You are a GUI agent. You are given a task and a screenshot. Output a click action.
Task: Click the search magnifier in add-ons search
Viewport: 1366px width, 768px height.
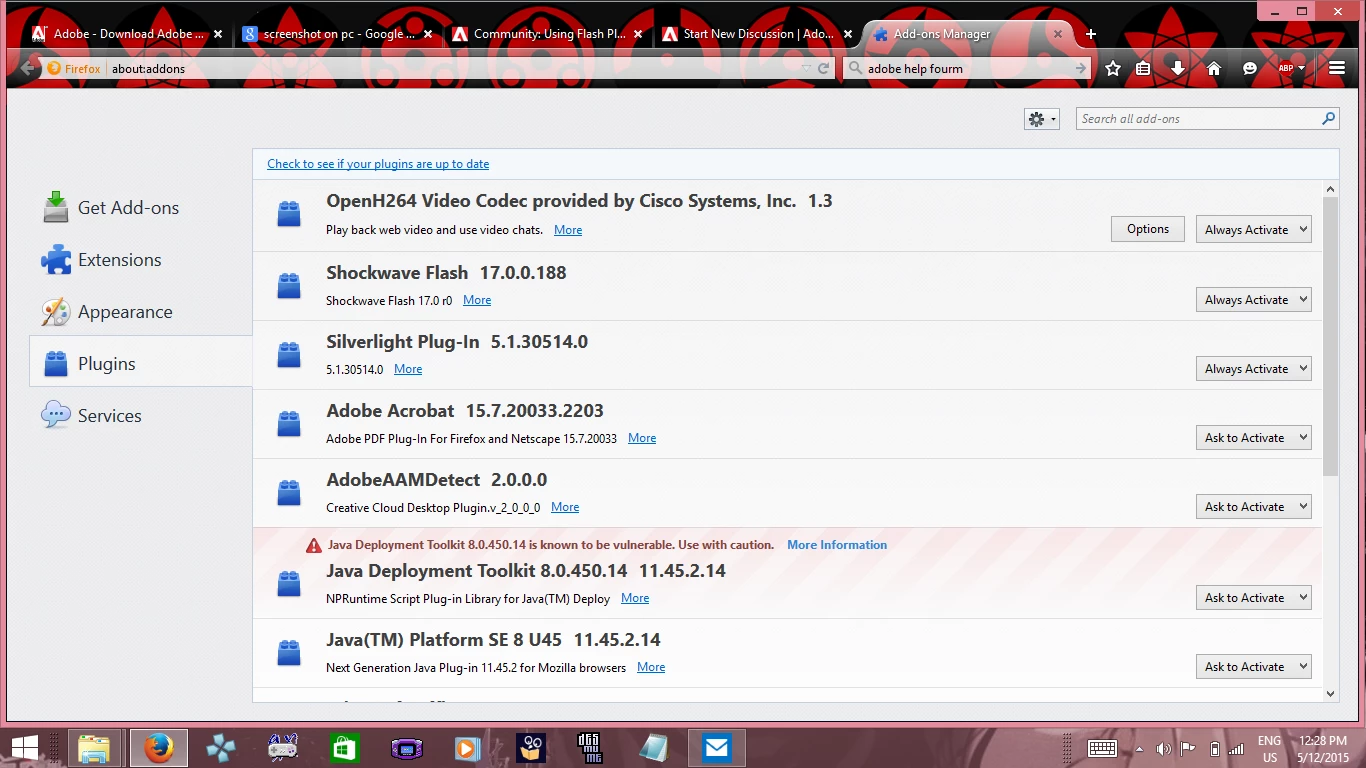coord(1328,119)
